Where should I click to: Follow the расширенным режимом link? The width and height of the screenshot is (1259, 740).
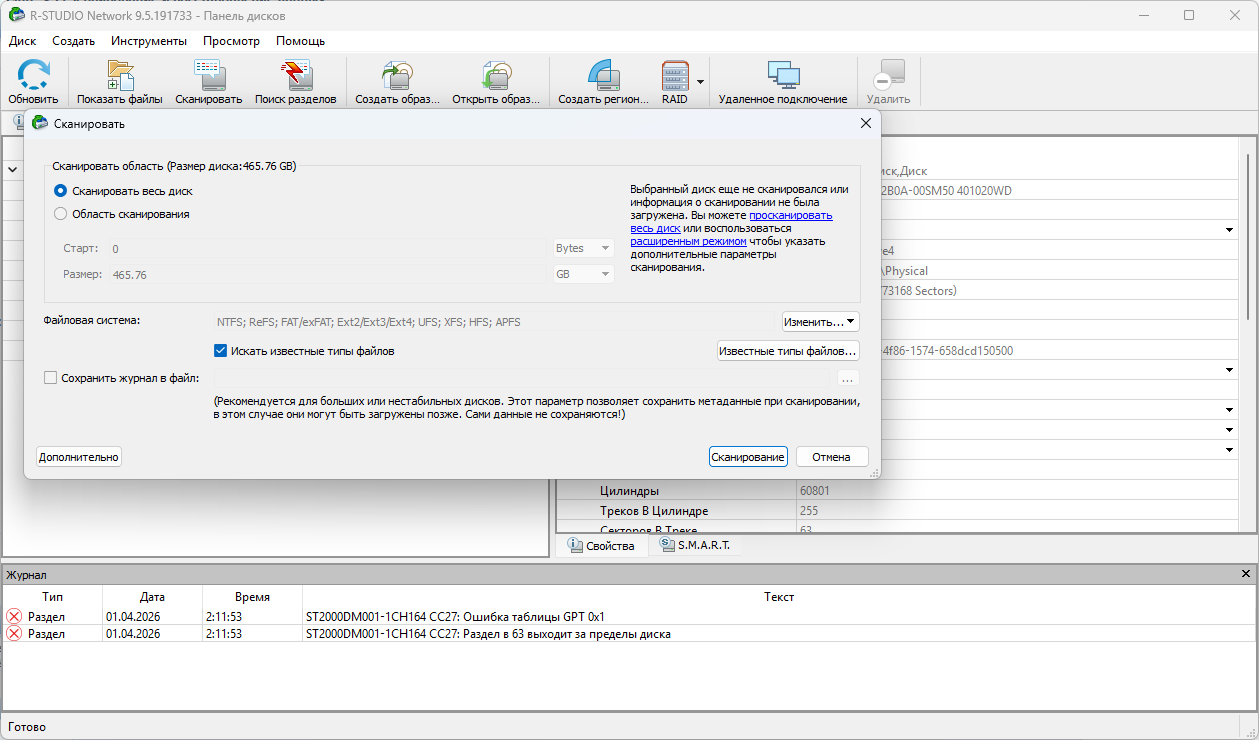point(688,241)
